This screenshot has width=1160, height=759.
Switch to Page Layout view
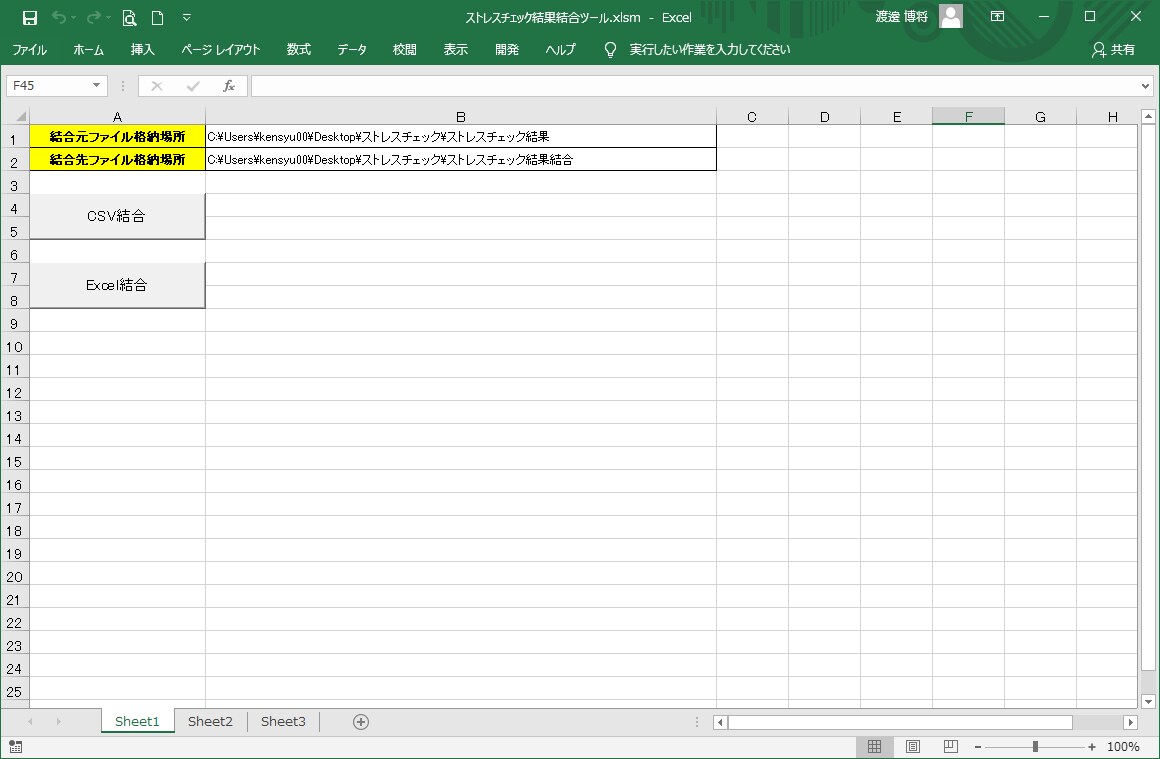(913, 747)
